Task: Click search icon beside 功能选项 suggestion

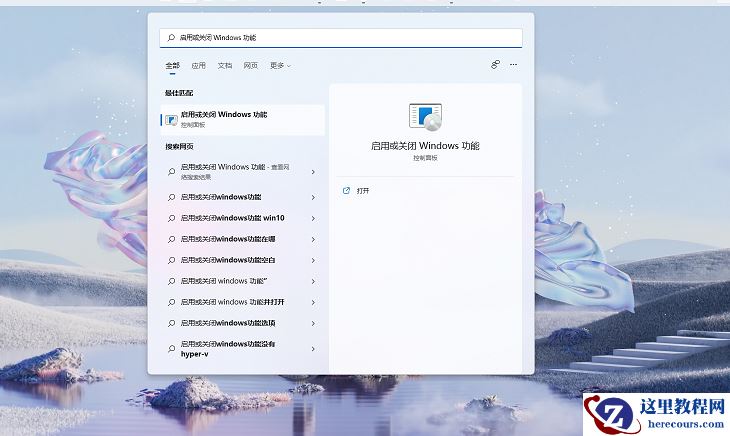Action: click(171, 323)
